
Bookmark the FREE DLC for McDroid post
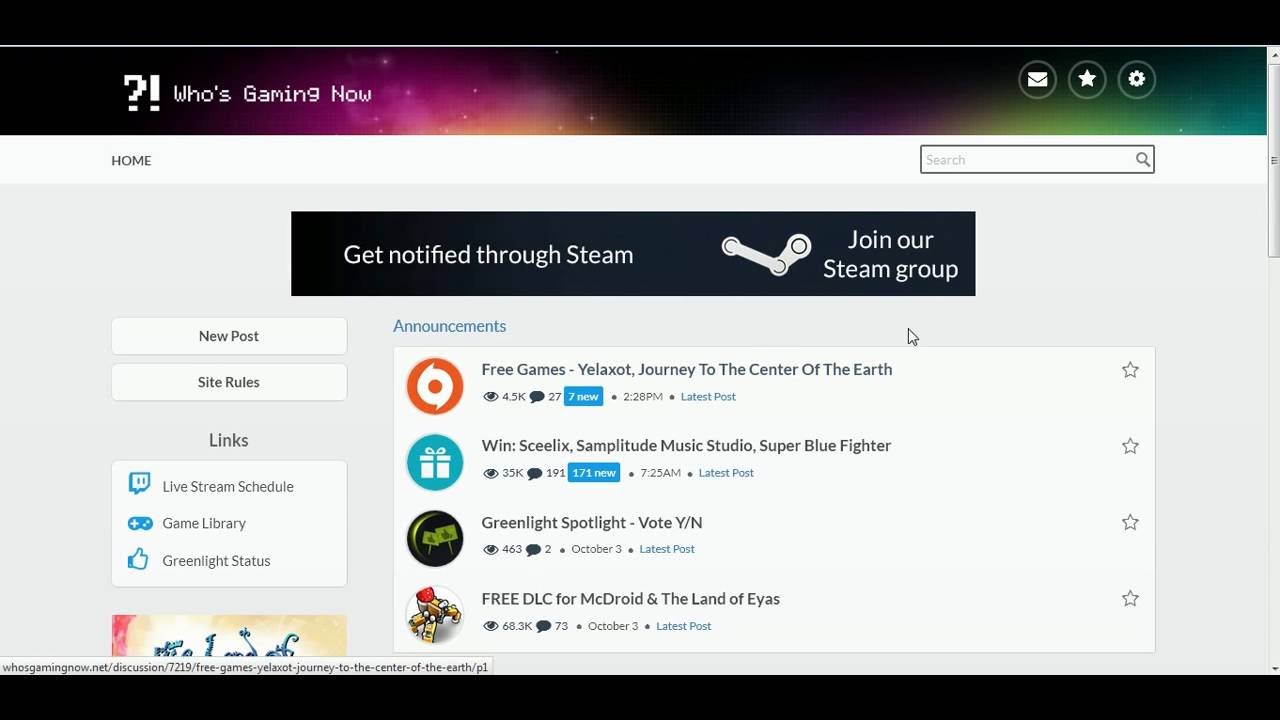[1130, 598]
